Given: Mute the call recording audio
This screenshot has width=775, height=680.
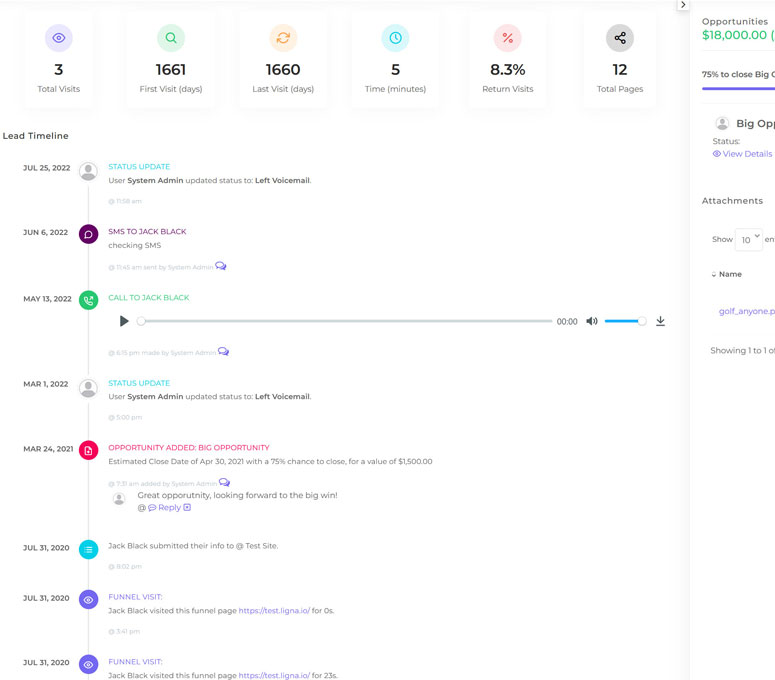Looking at the screenshot, I should pyautogui.click(x=592, y=321).
